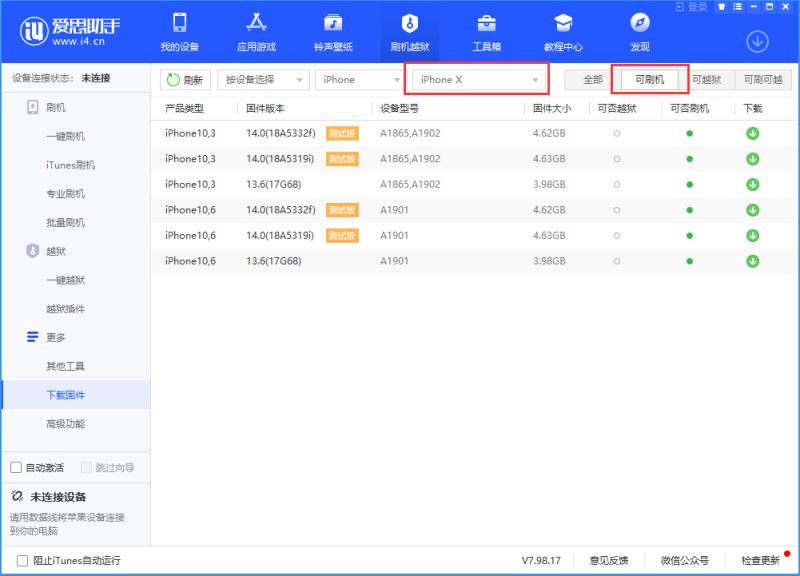Click the 微信公众号 link

pyautogui.click(x=685, y=560)
